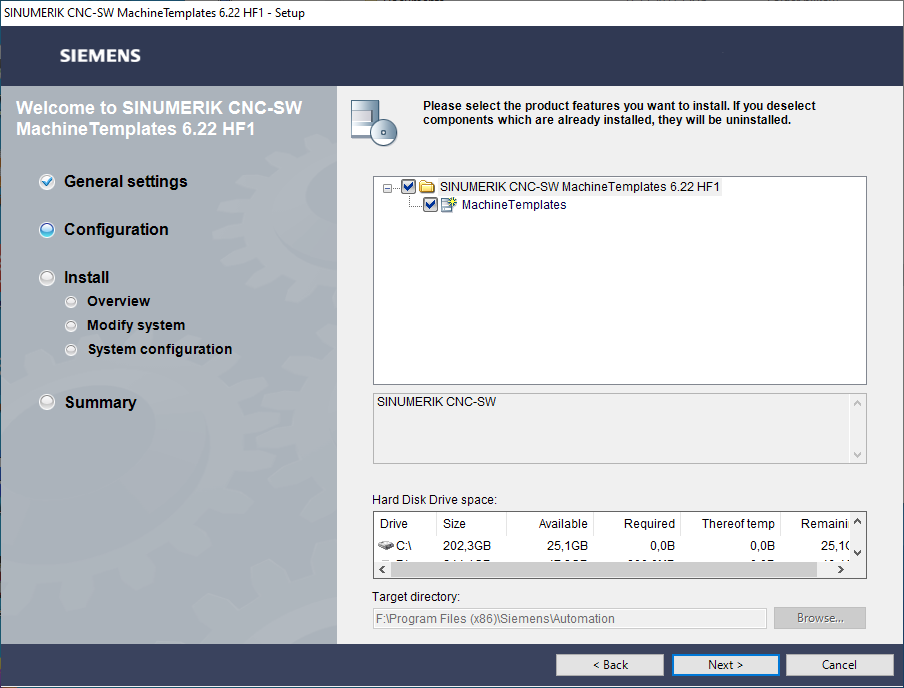Click the Configuration step bullet icon
Screen dimensions: 904x688
[x=47, y=230]
